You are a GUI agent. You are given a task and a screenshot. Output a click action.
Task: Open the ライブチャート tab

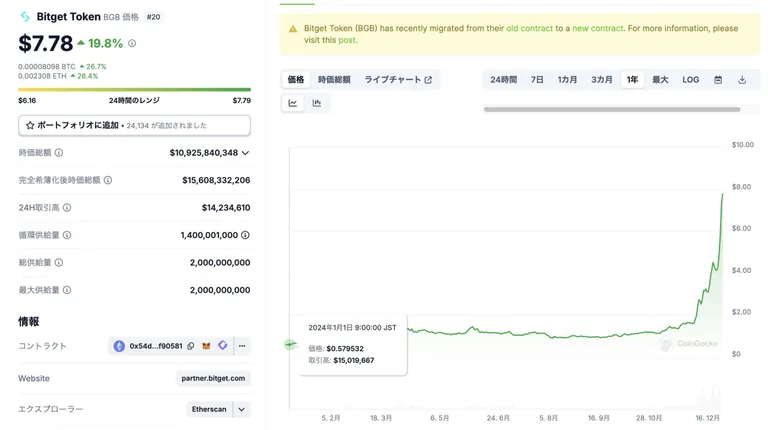[x=398, y=80]
